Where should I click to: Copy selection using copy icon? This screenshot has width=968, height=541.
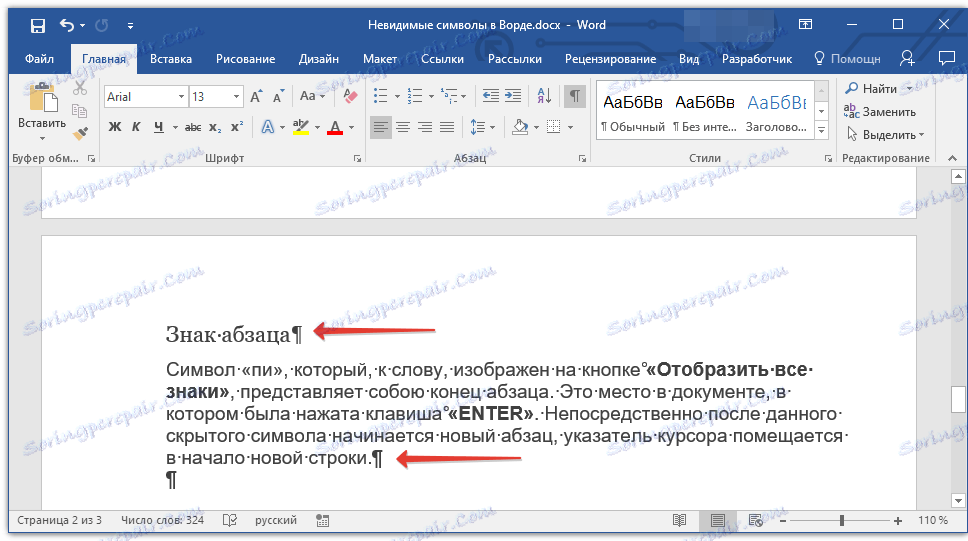click(x=80, y=111)
